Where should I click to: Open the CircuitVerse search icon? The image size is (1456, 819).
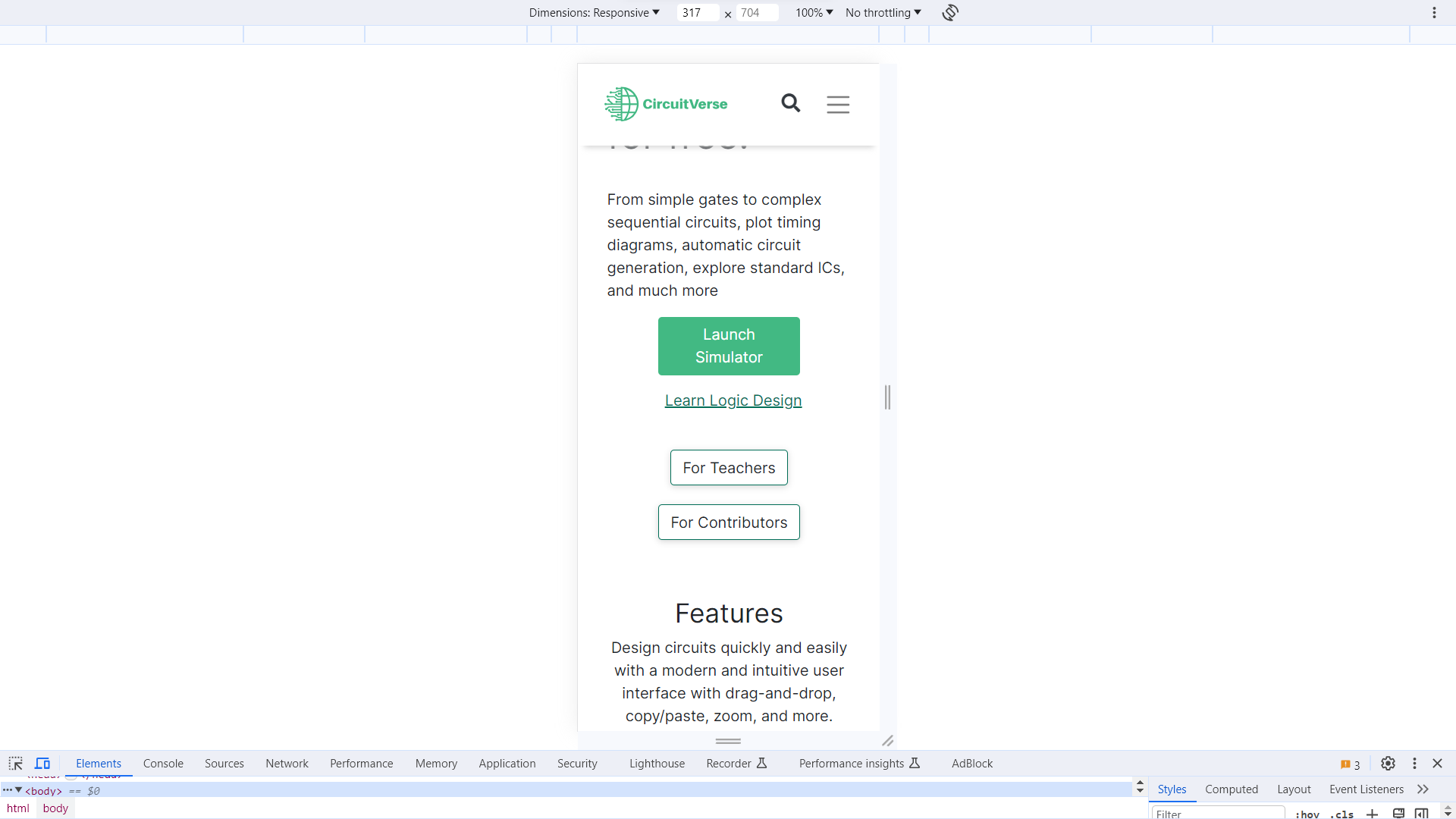click(790, 102)
